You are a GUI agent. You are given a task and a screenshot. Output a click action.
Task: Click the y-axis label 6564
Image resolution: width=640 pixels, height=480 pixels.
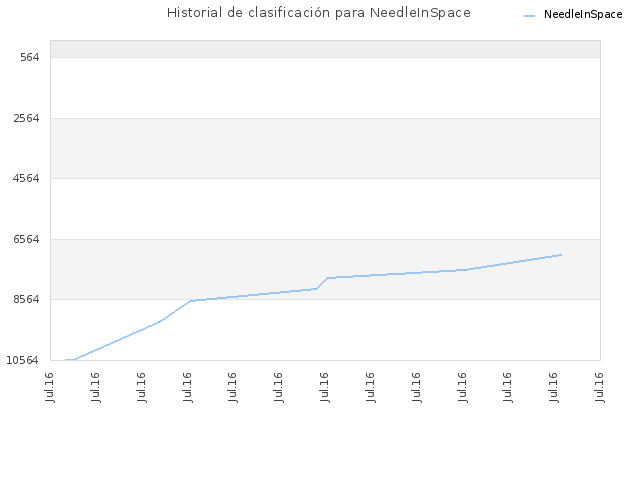point(27,239)
